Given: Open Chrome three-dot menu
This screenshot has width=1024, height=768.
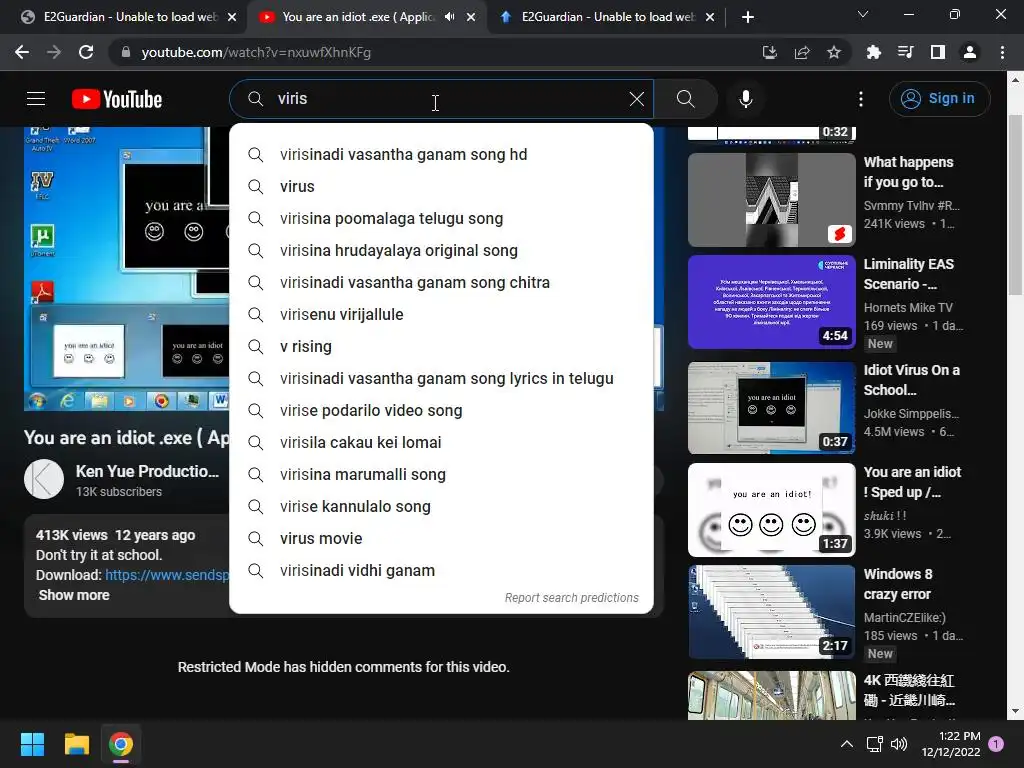Looking at the screenshot, I should click(x=1002, y=52).
